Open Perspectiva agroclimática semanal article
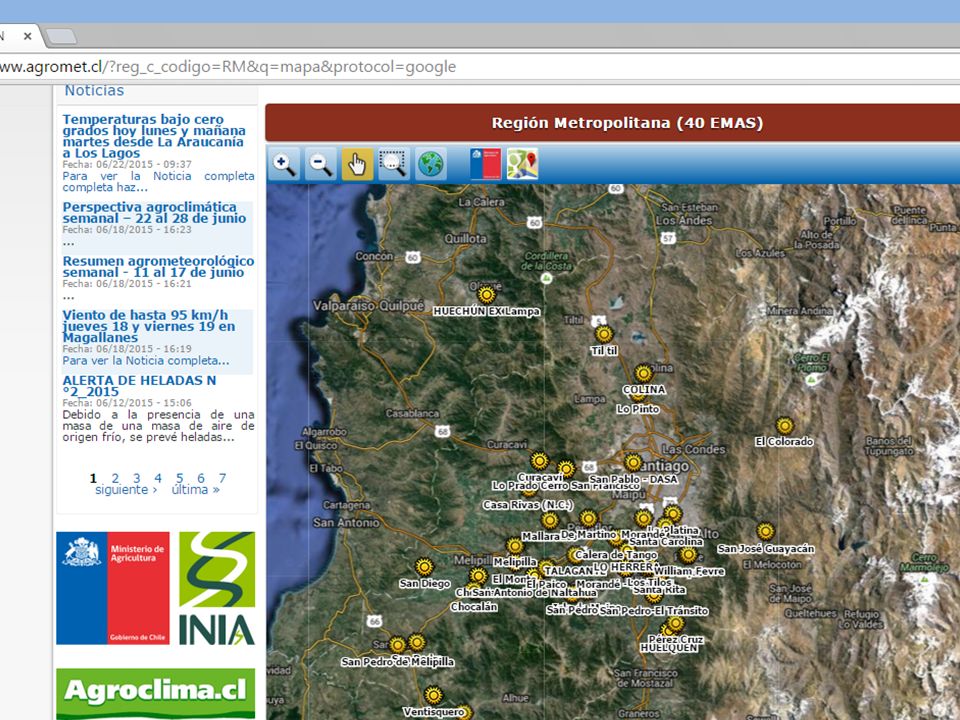Image resolution: width=960 pixels, height=720 pixels. [x=154, y=212]
